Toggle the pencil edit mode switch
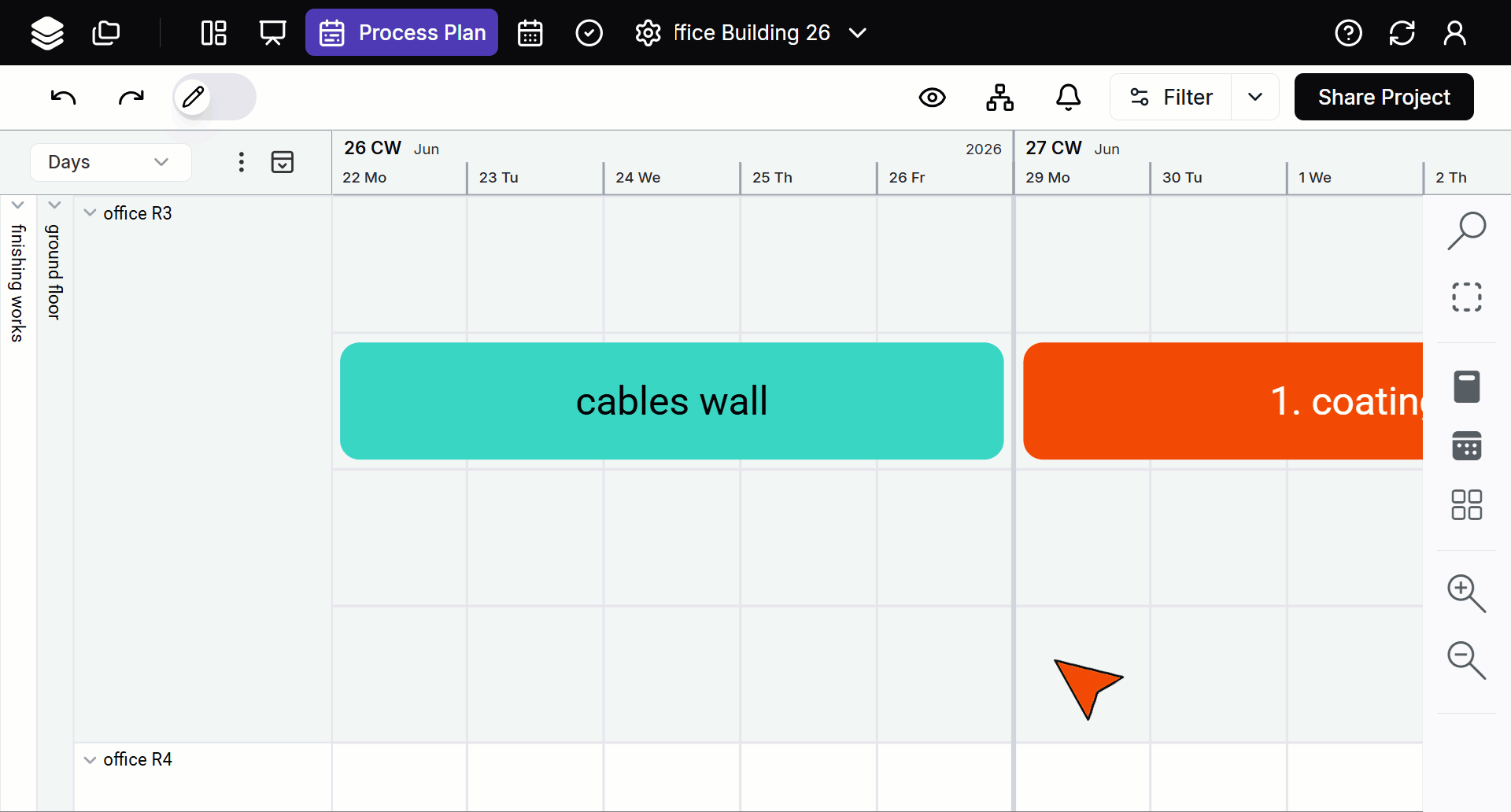Image resolution: width=1511 pixels, height=812 pixels. [x=214, y=97]
